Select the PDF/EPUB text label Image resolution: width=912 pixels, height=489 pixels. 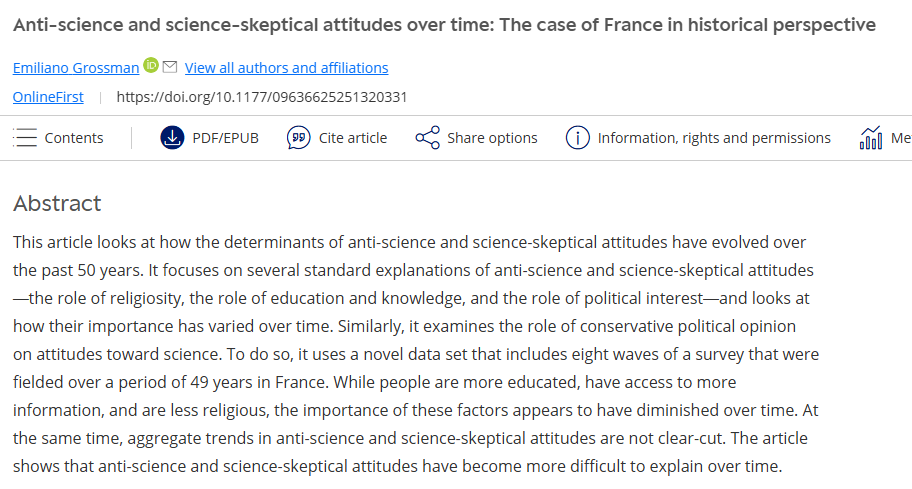(x=225, y=138)
